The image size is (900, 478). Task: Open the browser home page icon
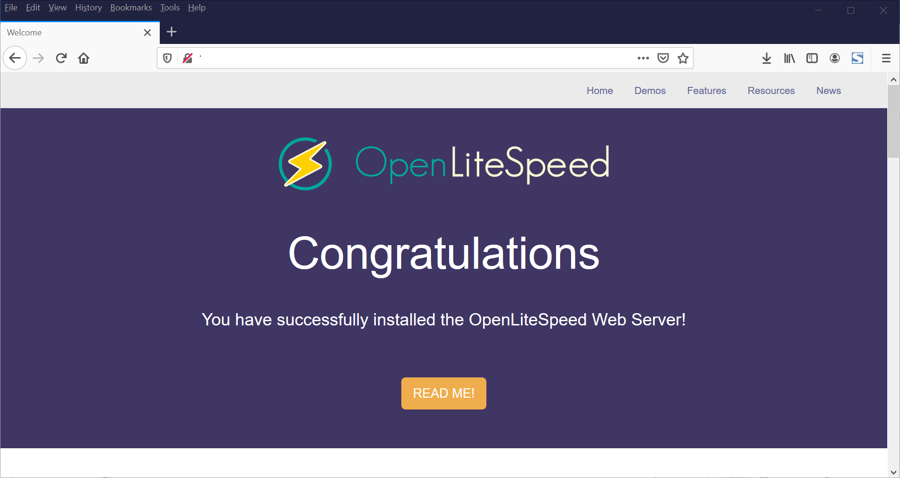point(84,58)
